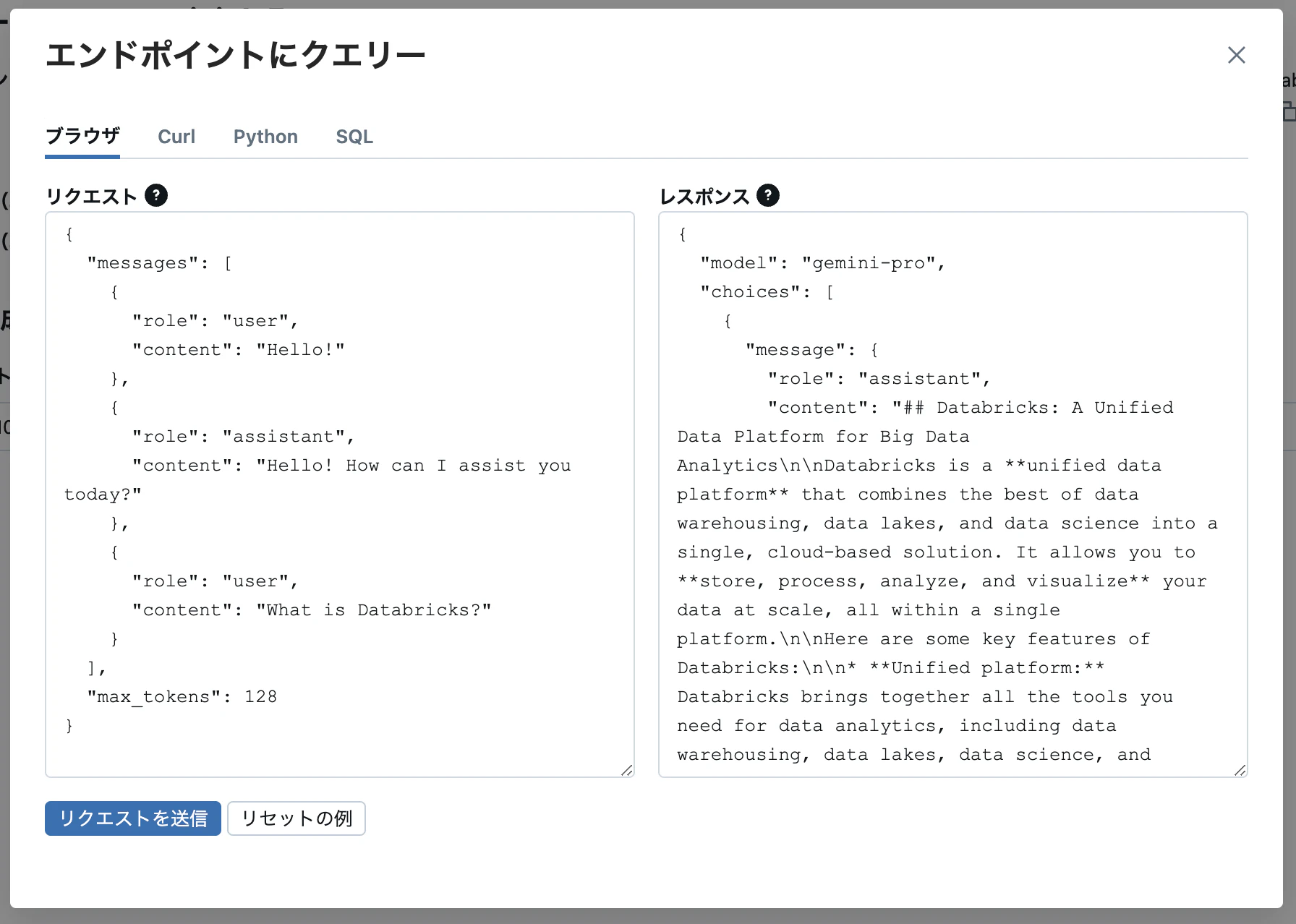Click the リセットの例 button
Screen dimensions: 1296x924
click(x=297, y=818)
